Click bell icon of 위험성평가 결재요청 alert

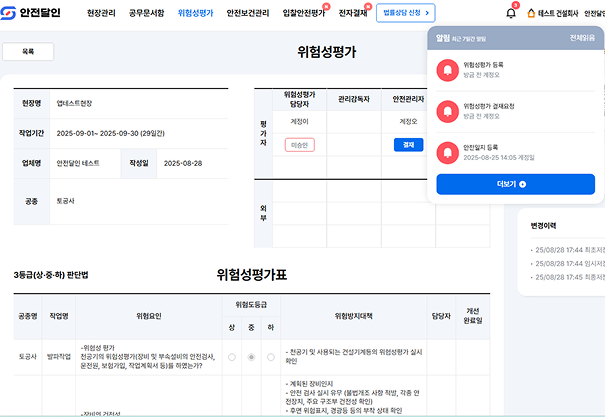pyautogui.click(x=446, y=110)
